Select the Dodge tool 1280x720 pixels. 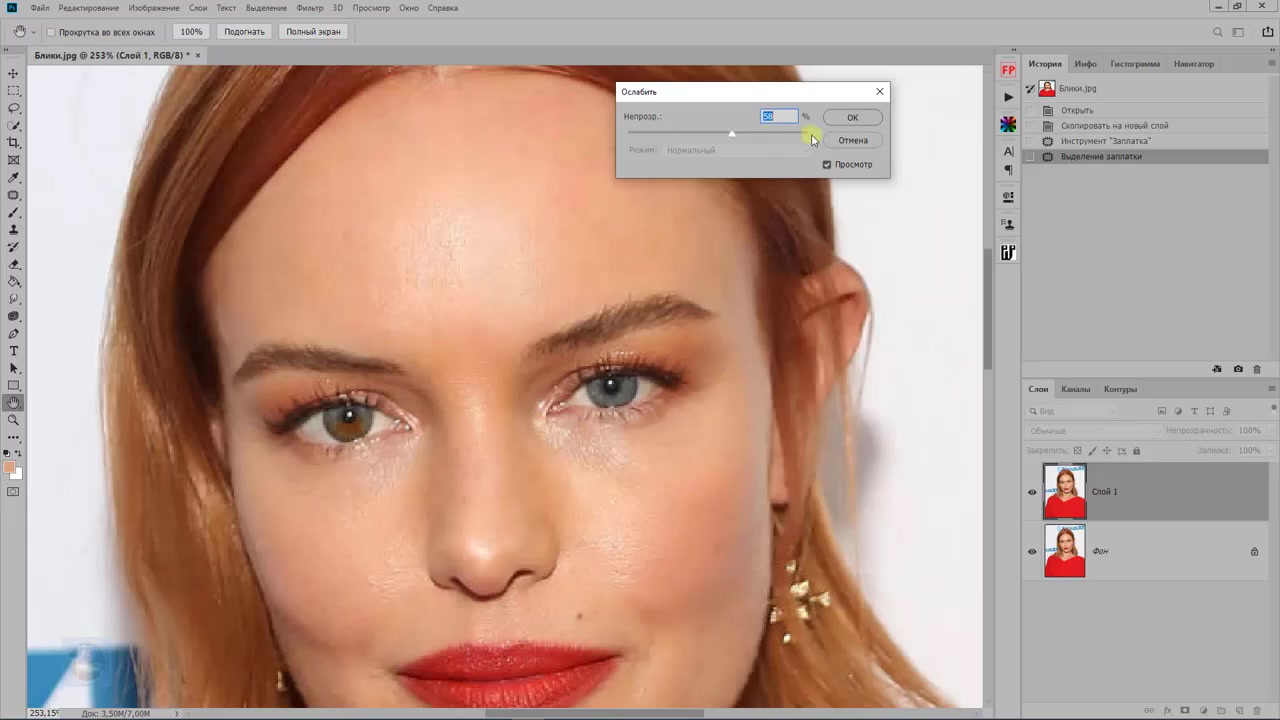point(14,316)
